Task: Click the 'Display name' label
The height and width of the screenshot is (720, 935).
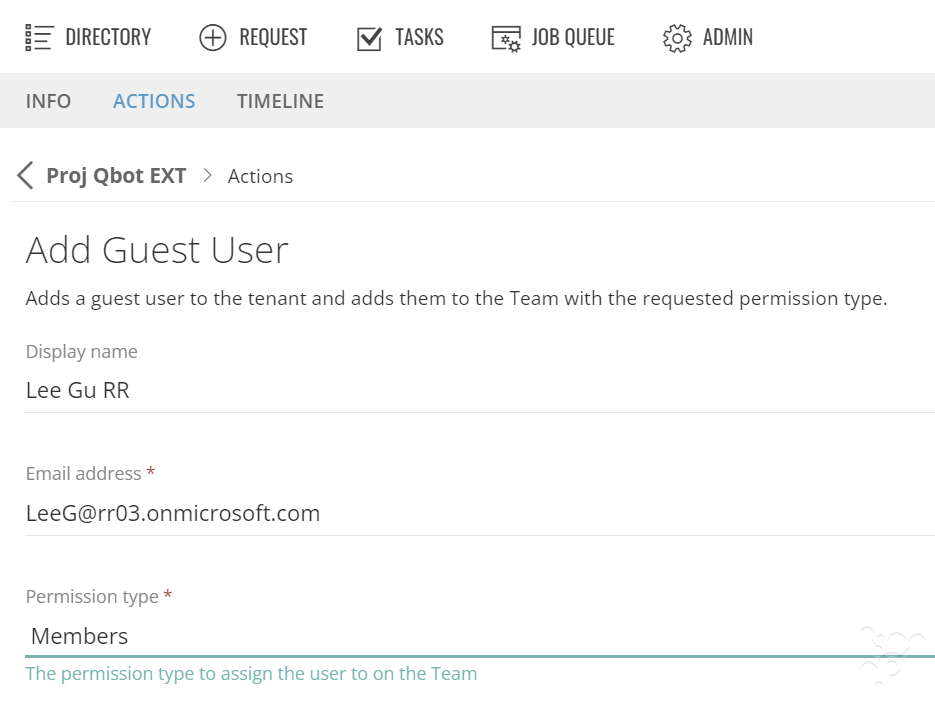Action: tap(82, 351)
